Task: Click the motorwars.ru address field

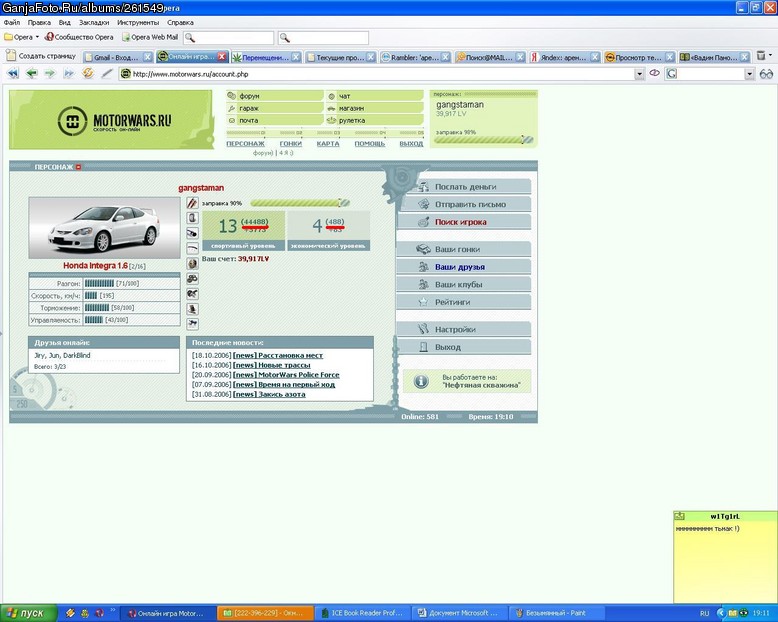Action: (x=376, y=74)
